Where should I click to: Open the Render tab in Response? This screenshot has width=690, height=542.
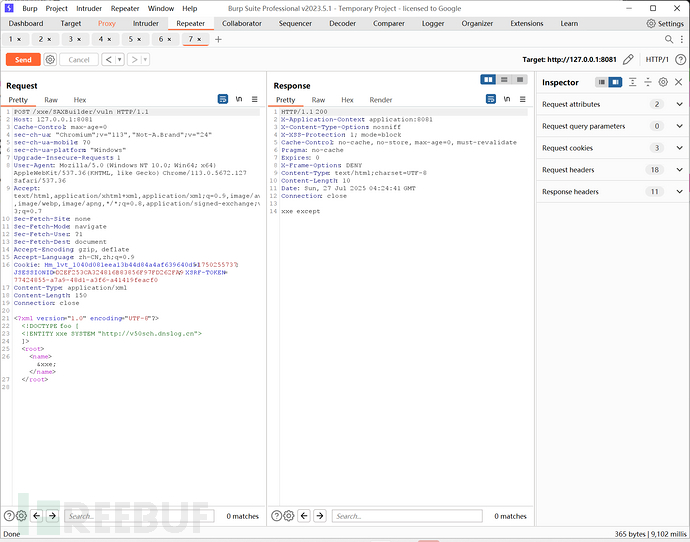[381, 100]
